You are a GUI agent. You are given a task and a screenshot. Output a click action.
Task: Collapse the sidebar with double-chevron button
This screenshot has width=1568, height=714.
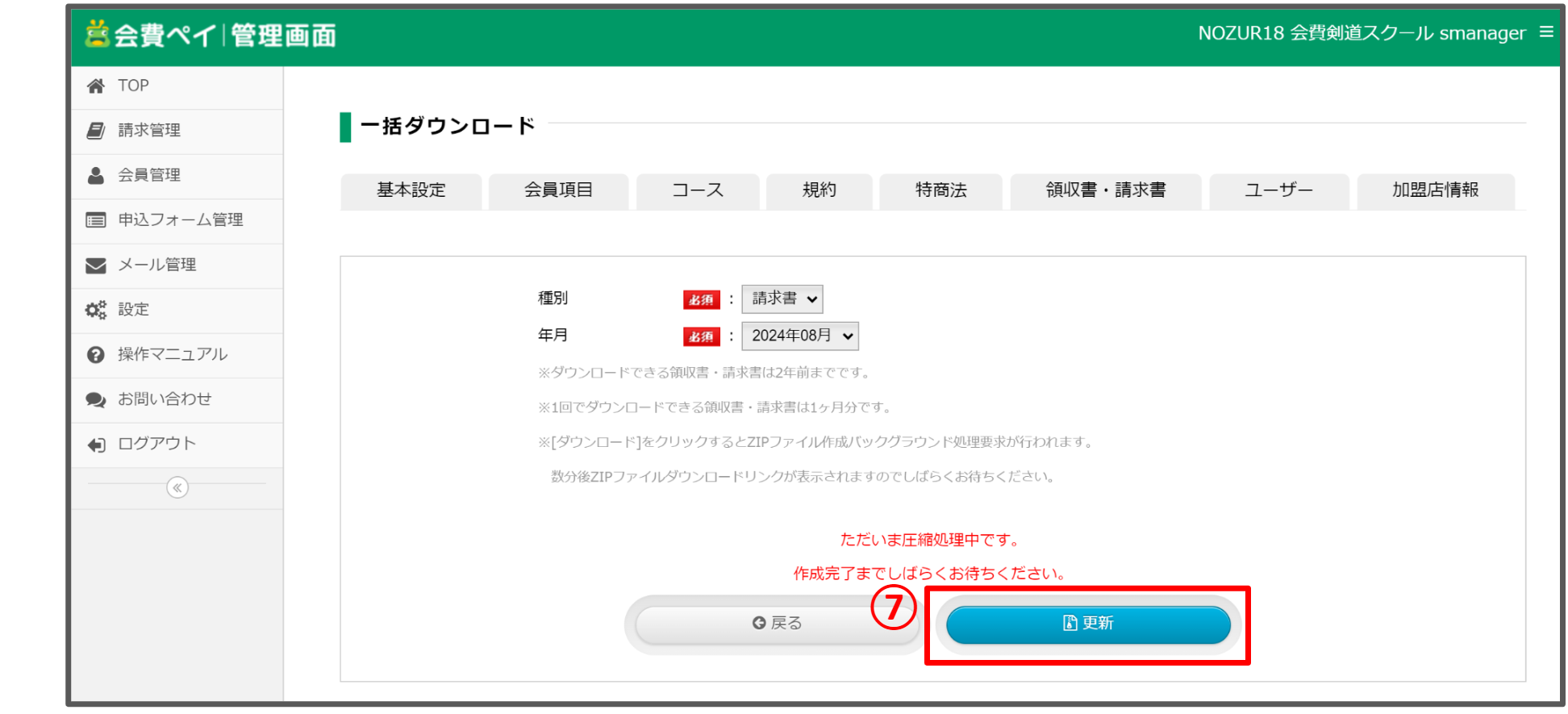point(177,487)
